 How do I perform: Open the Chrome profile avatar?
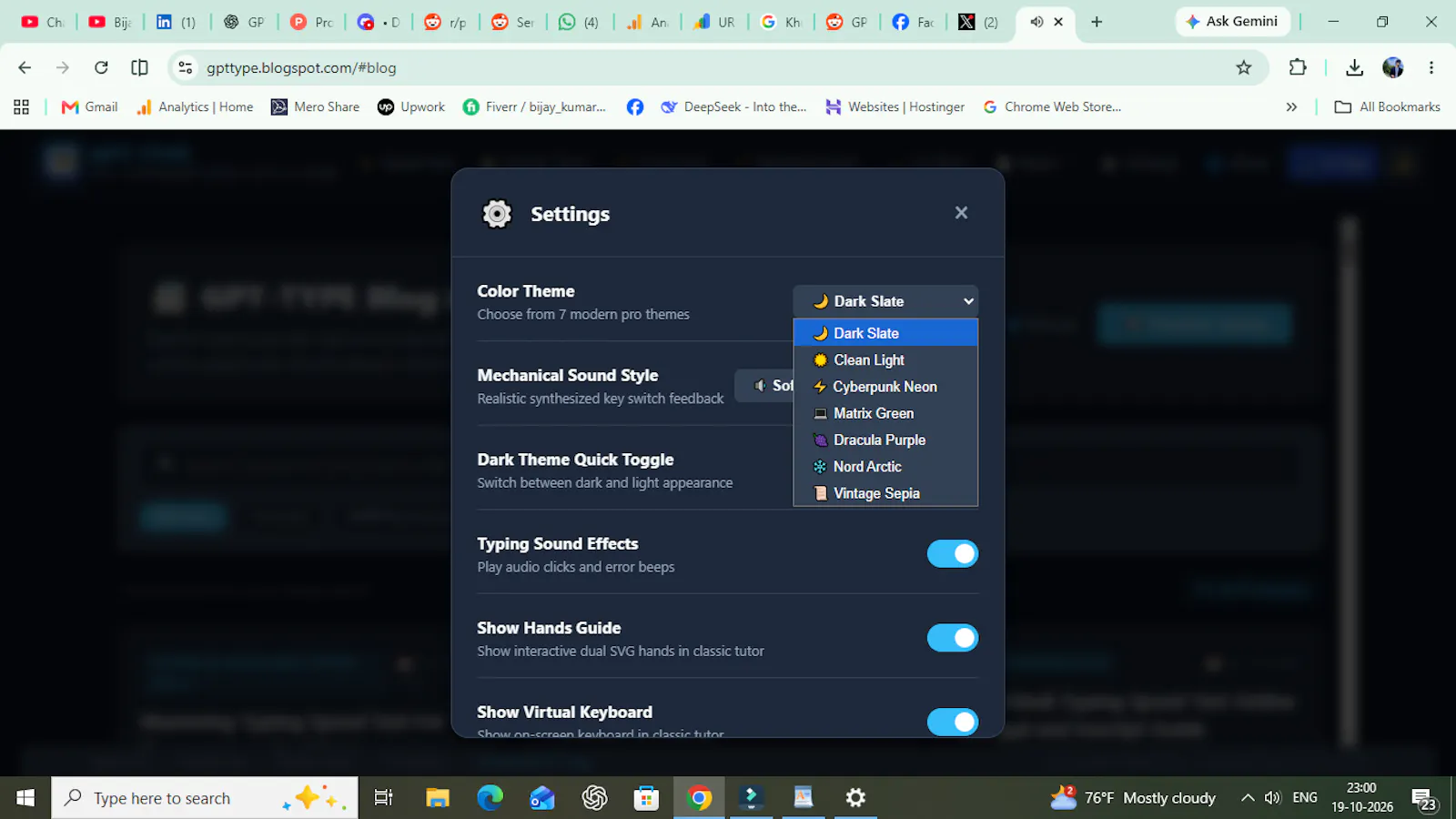point(1393,67)
